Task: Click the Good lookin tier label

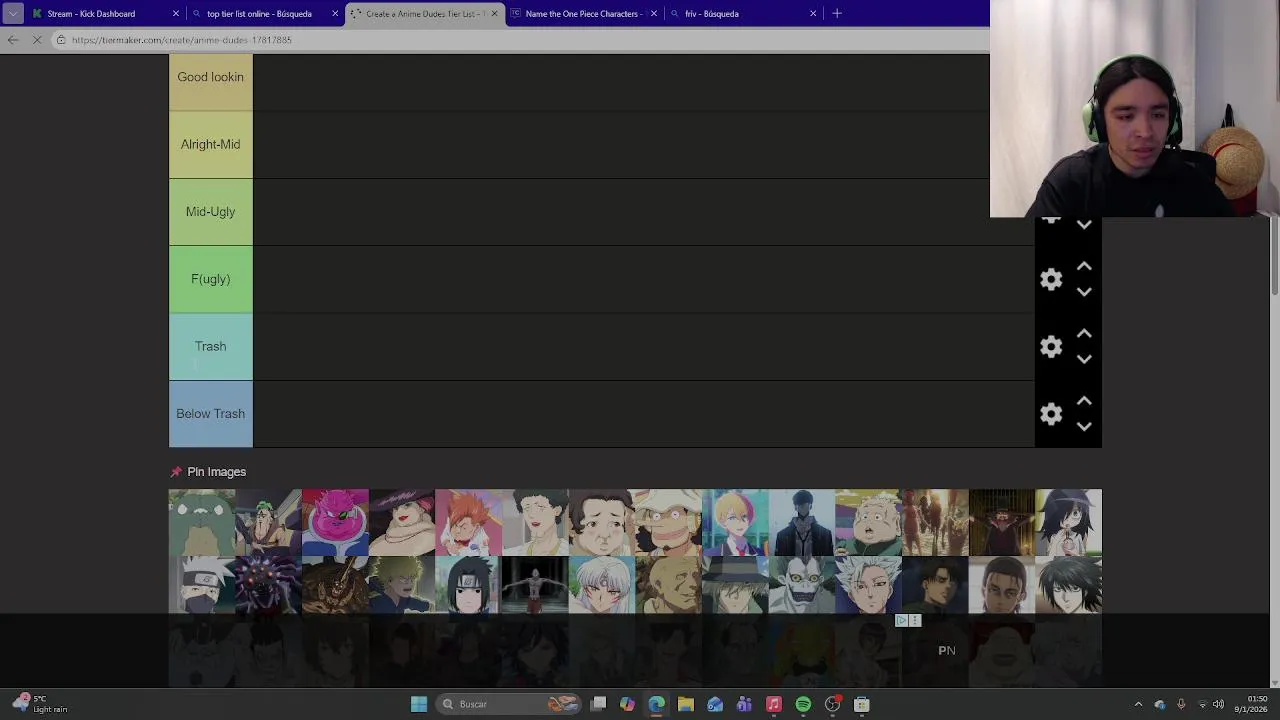Action: point(210,78)
